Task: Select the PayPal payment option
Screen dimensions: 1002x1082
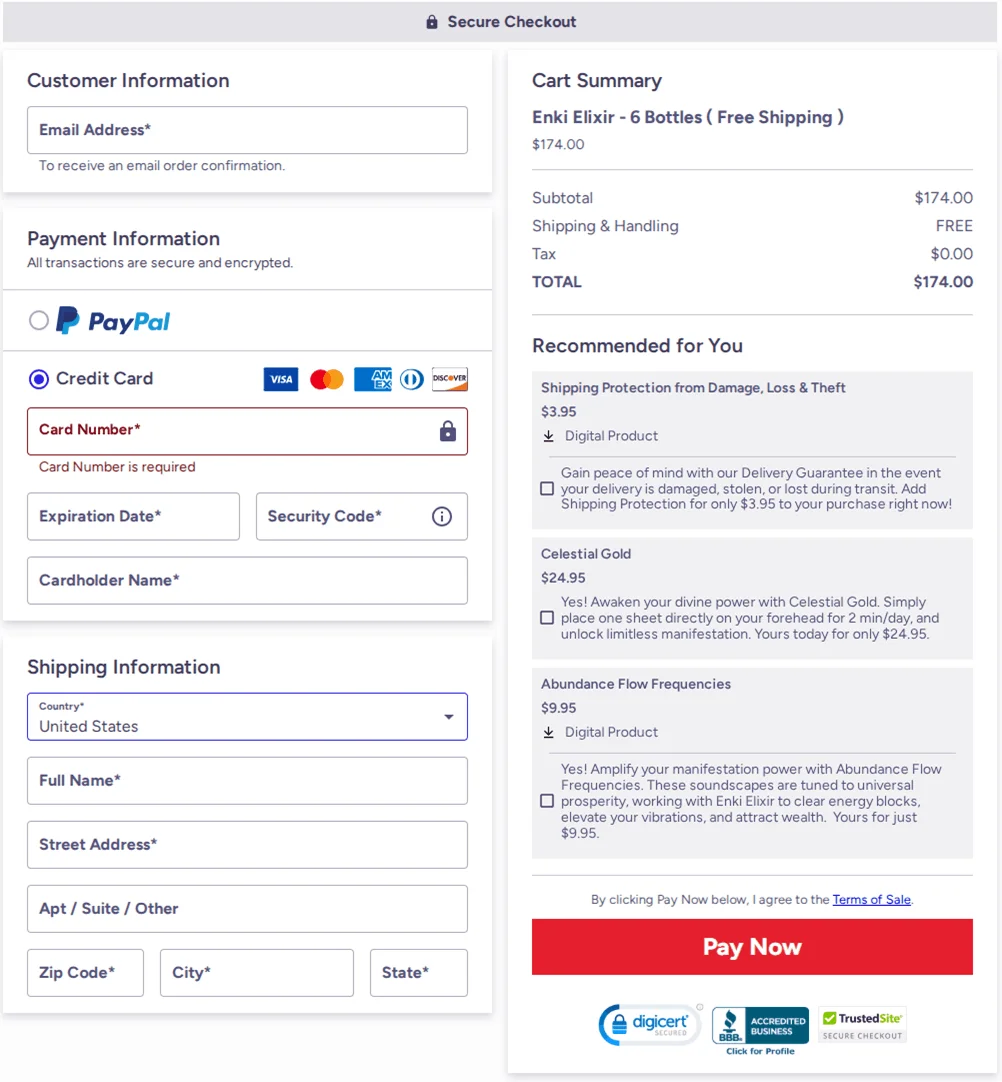Action: point(39,320)
